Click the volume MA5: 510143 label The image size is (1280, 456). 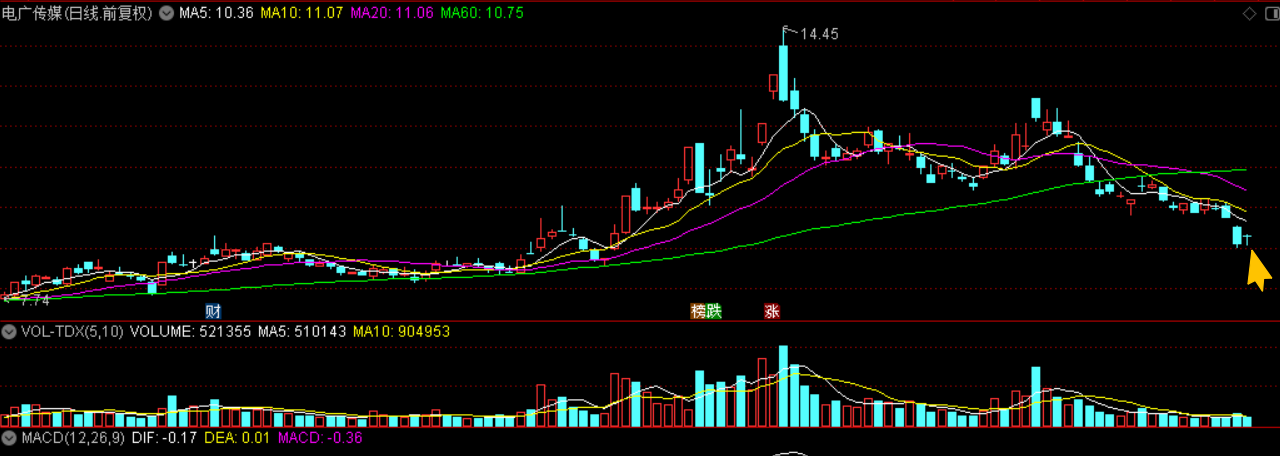tap(302, 331)
